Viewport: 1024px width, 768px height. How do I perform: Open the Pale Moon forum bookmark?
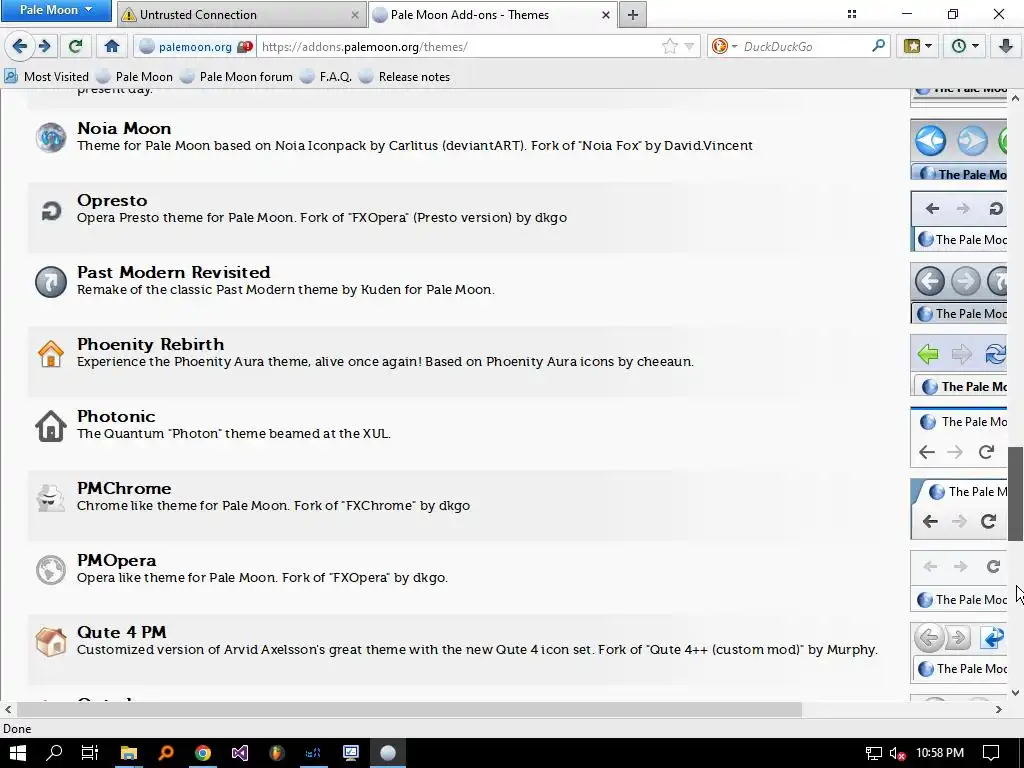pyautogui.click(x=236, y=76)
